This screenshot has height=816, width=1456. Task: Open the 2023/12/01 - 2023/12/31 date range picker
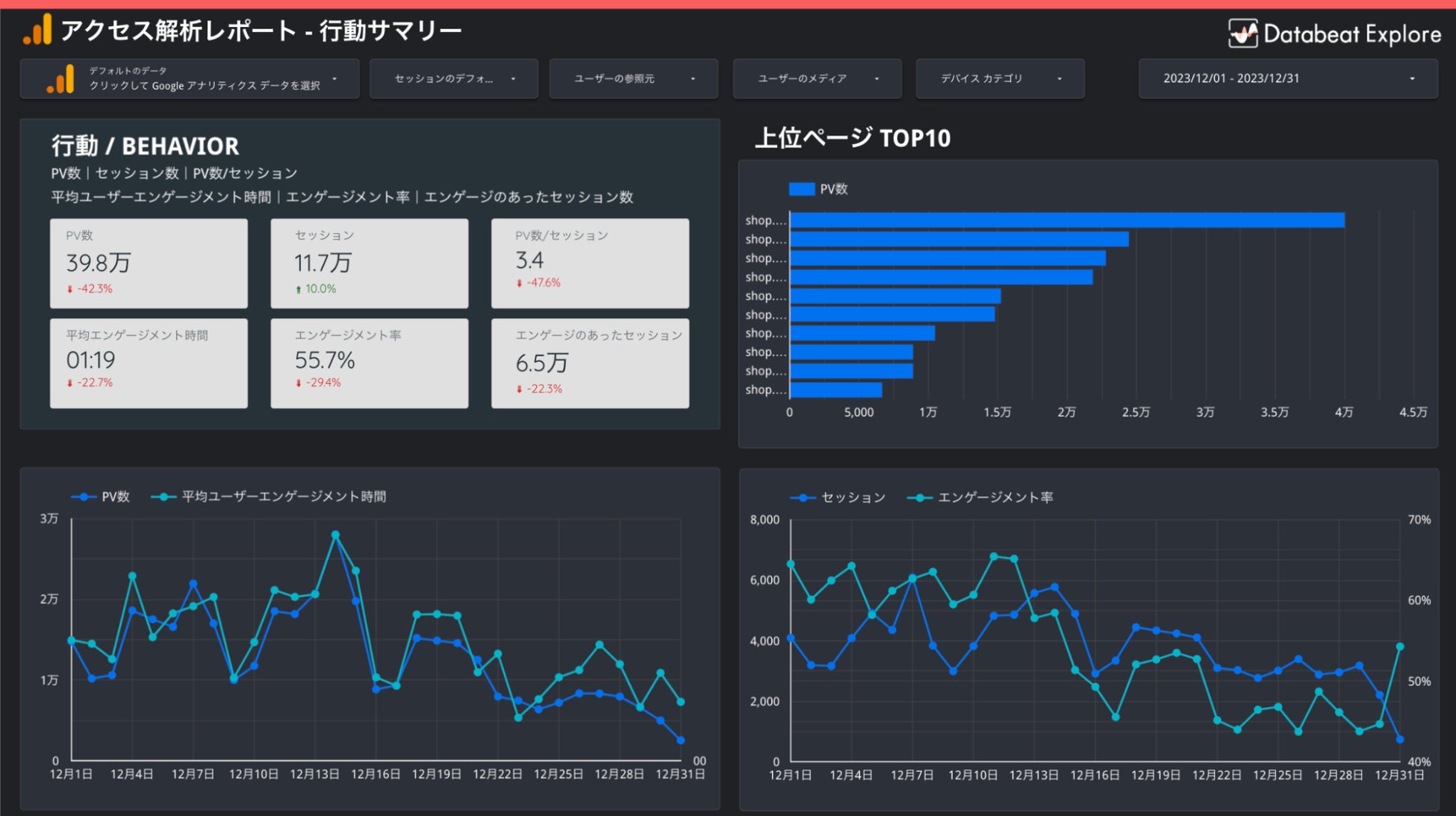pyautogui.click(x=1287, y=79)
